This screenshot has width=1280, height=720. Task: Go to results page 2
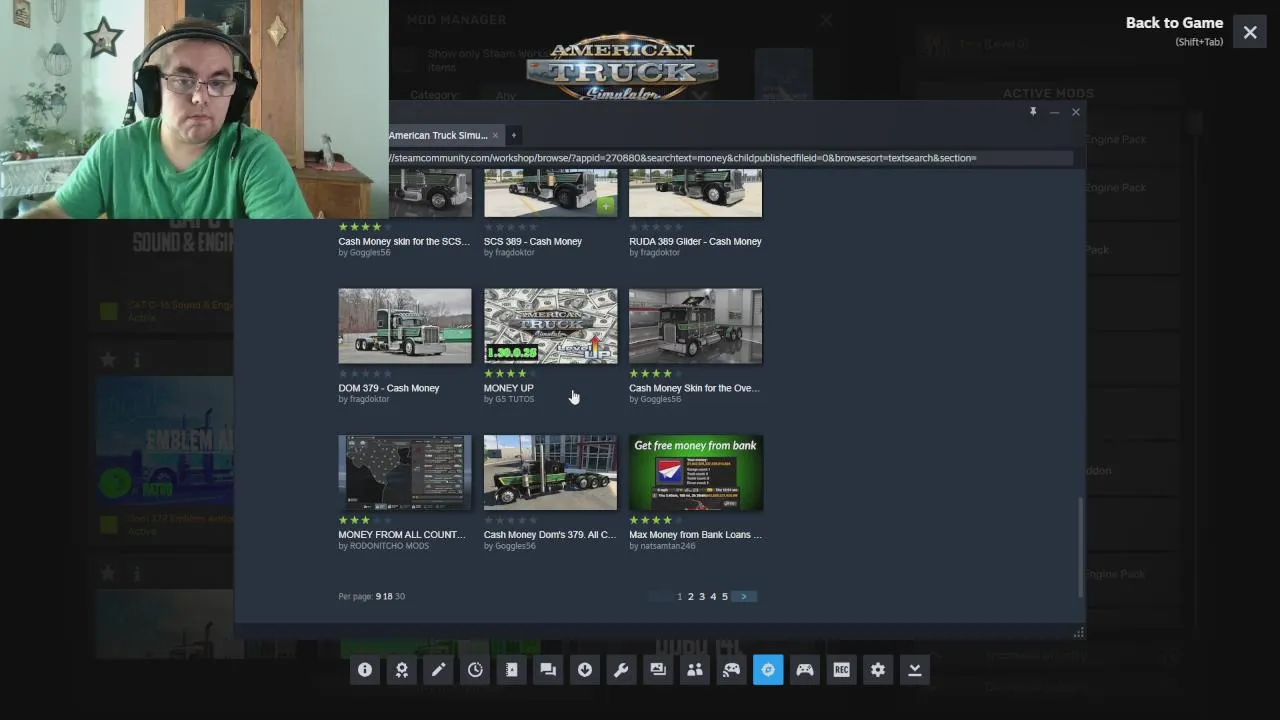[690, 596]
